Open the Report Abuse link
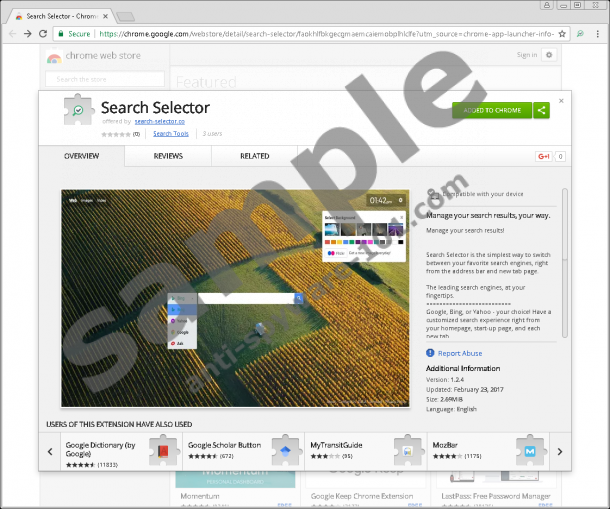The image size is (610, 509). 459,353
